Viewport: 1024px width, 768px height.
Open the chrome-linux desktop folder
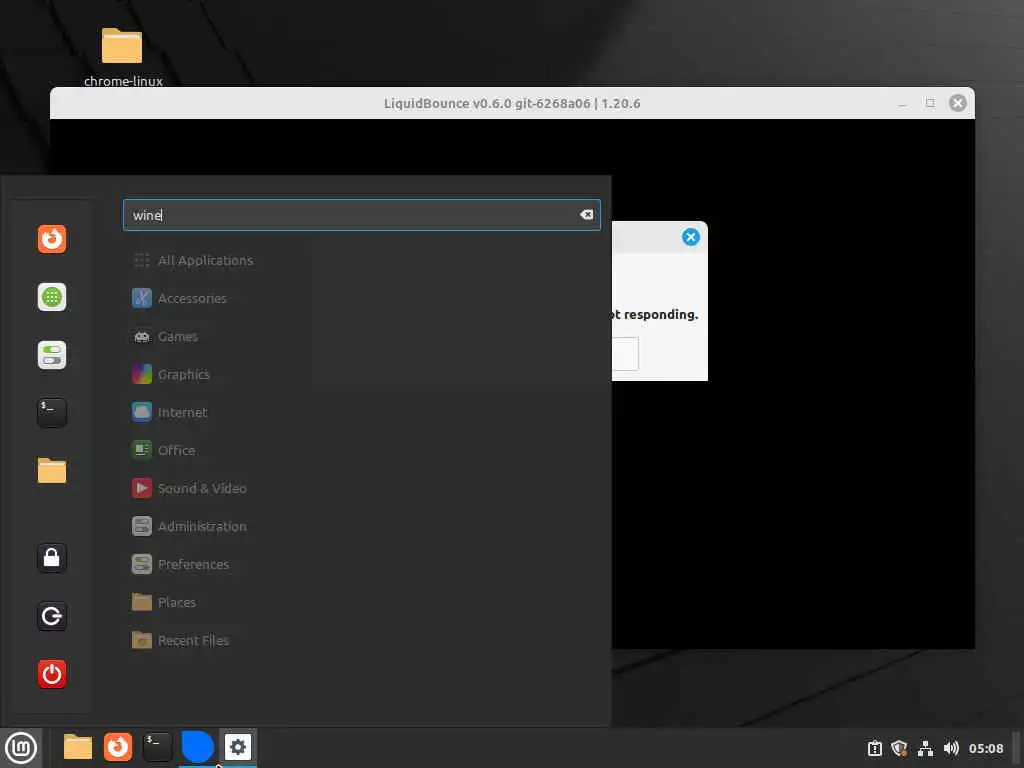(122, 57)
